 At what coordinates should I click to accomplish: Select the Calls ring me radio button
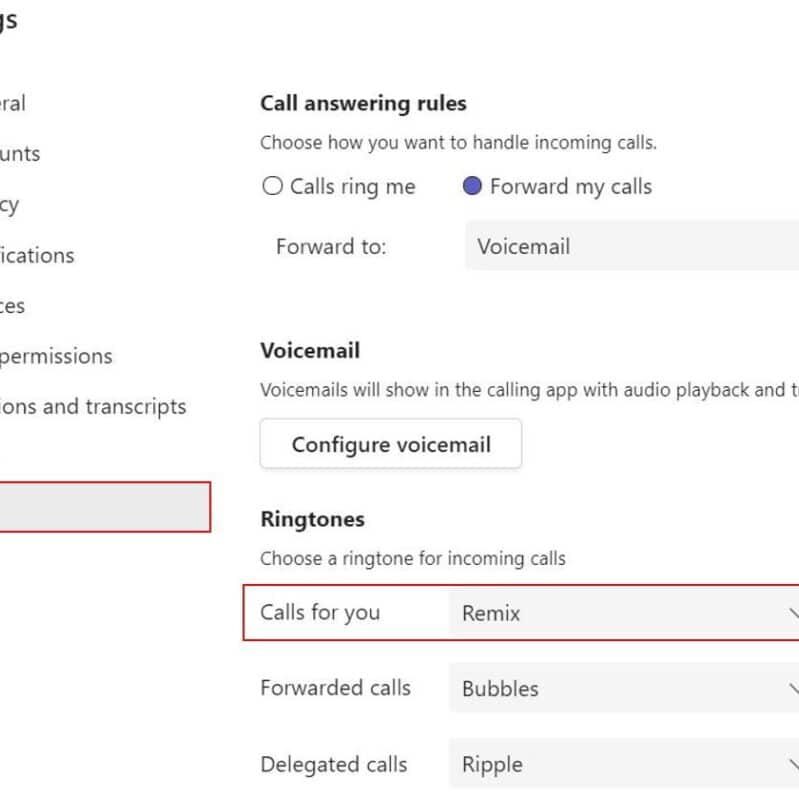[273, 186]
